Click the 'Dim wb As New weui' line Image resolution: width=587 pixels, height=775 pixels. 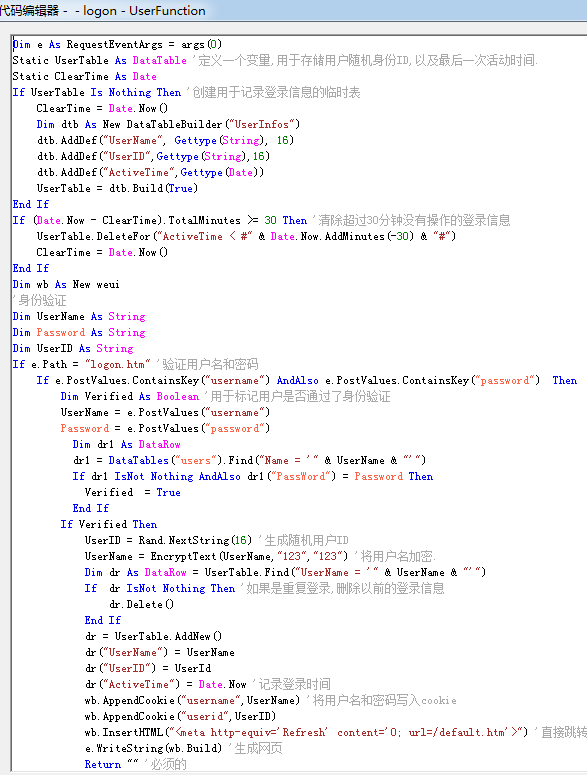click(66, 284)
